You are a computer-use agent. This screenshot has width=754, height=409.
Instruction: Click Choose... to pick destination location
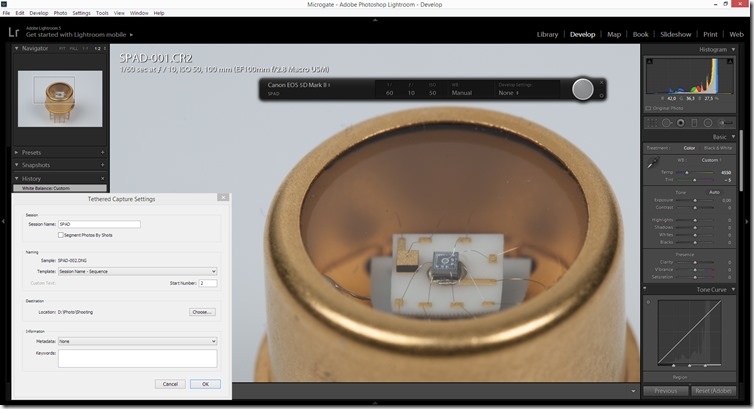tap(202, 312)
